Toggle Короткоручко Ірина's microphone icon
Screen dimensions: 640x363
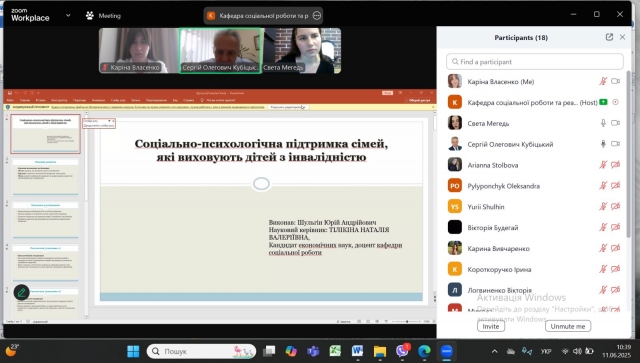click(x=603, y=269)
